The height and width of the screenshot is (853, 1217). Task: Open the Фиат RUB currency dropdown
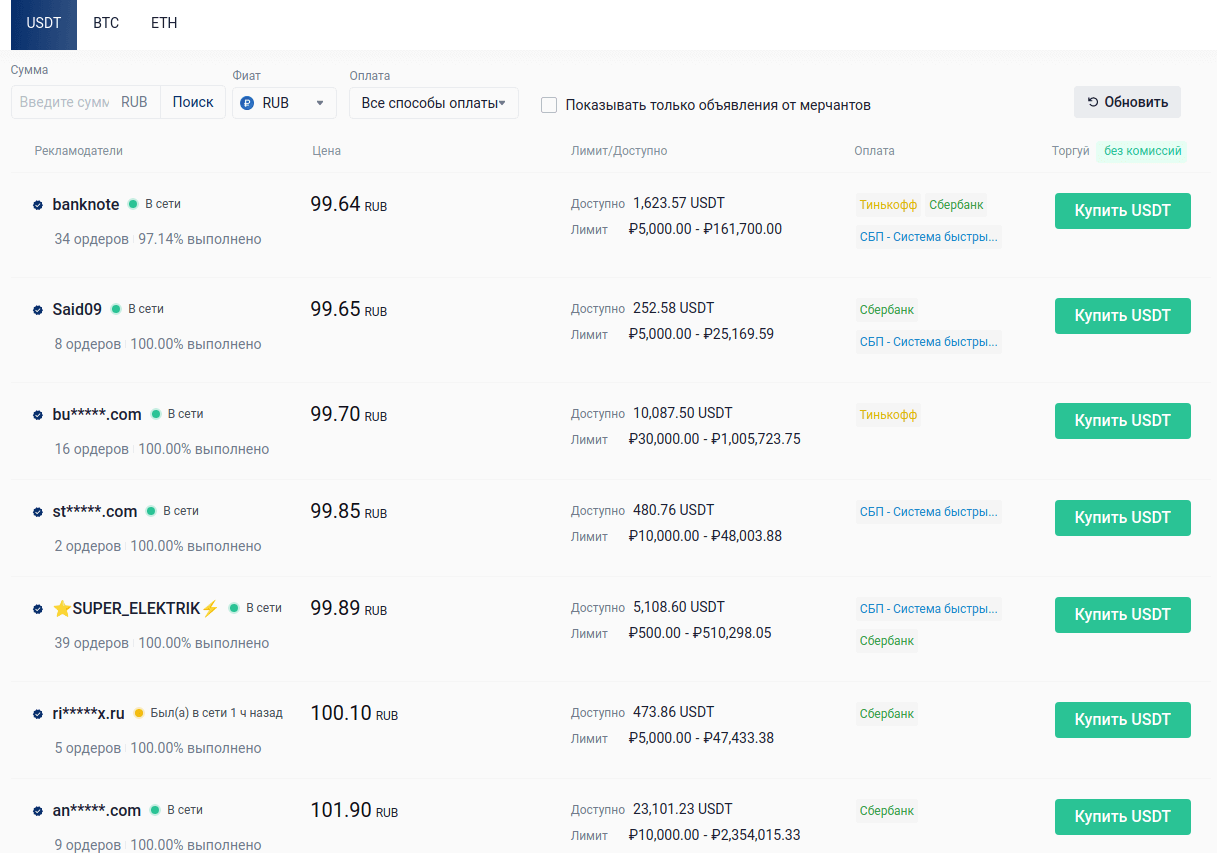pos(285,103)
